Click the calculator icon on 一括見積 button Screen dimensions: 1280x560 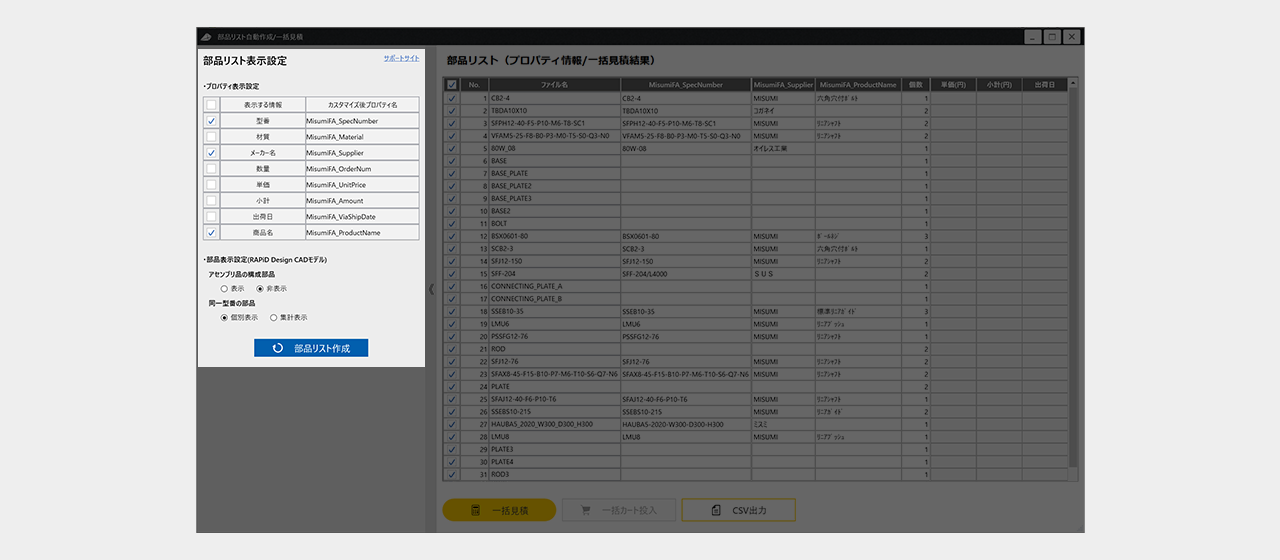477,511
